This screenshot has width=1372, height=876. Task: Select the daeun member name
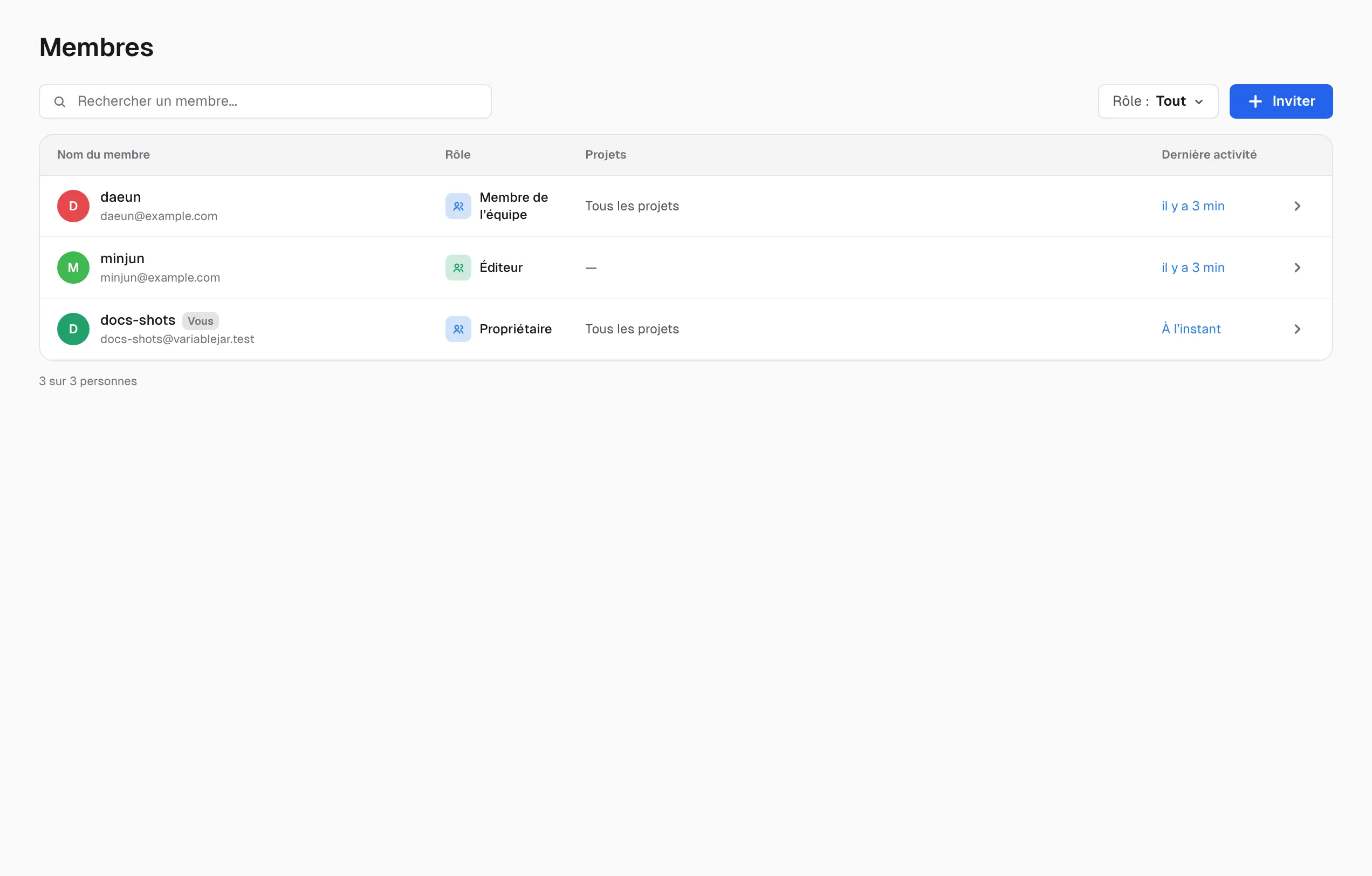click(x=120, y=197)
